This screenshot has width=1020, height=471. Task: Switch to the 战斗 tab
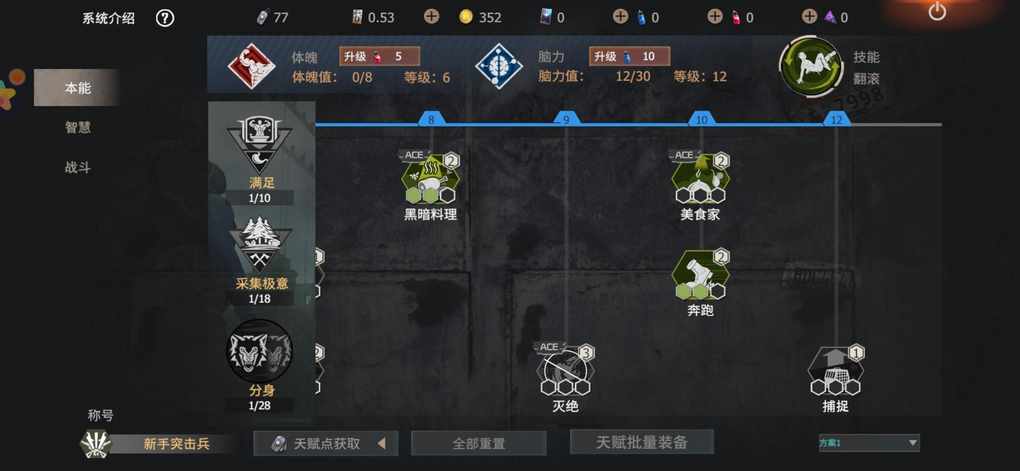click(77, 168)
